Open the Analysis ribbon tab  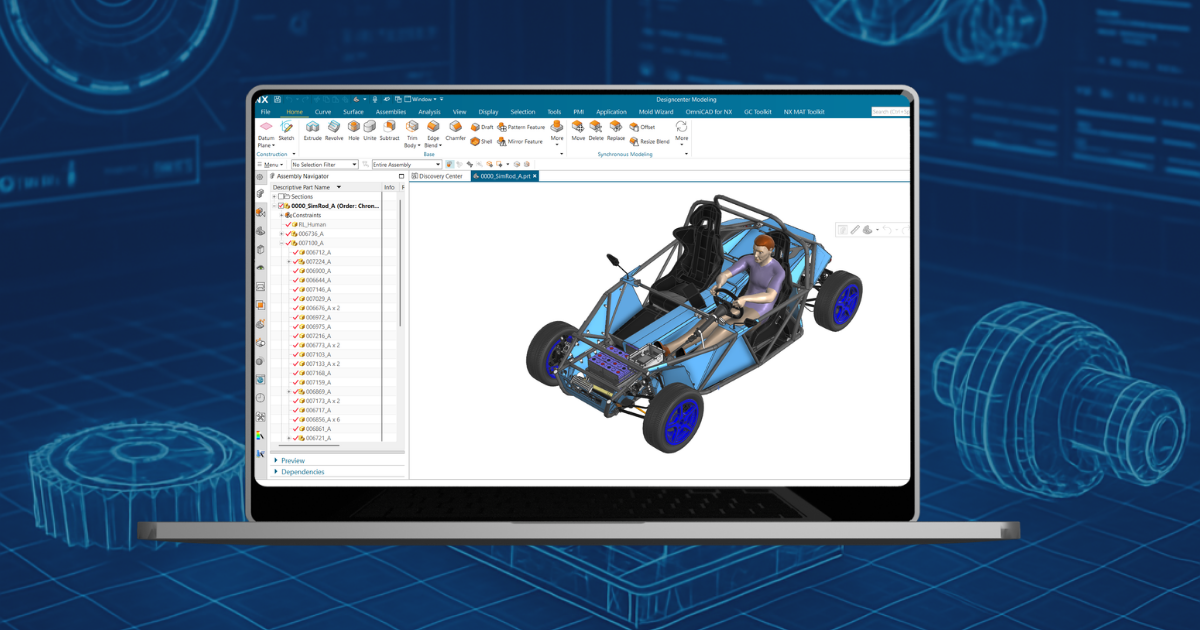point(429,112)
